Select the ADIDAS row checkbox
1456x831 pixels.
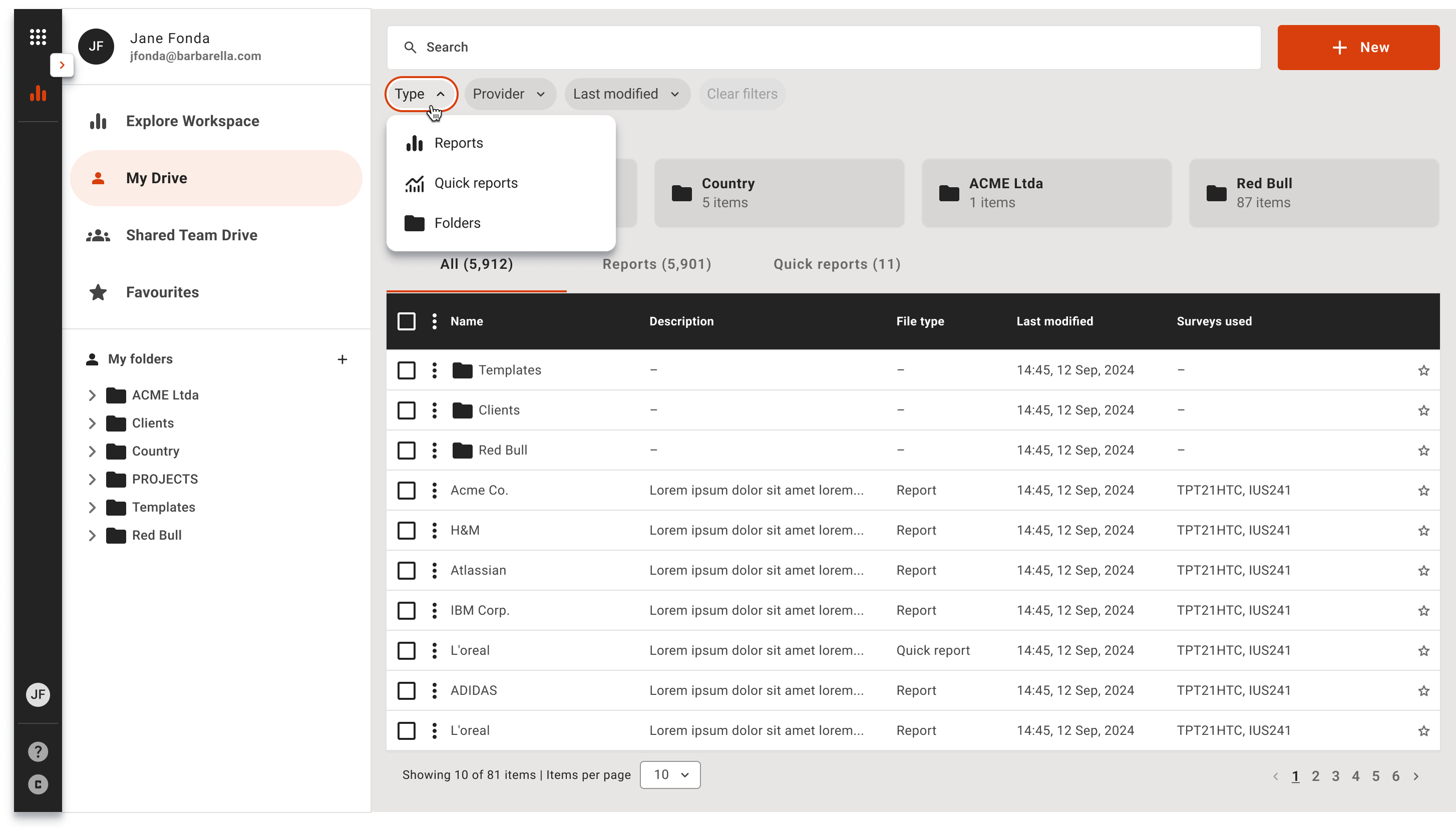tap(407, 691)
